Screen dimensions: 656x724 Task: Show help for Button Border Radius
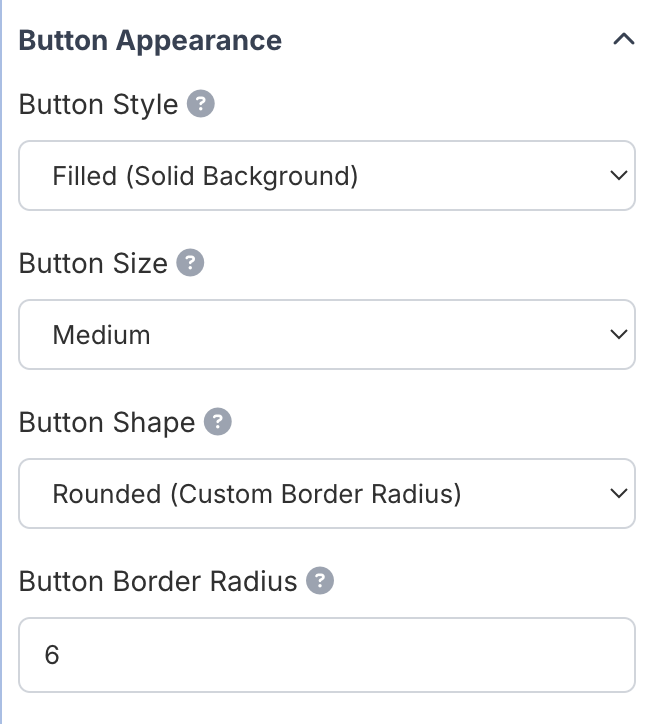[320, 581]
